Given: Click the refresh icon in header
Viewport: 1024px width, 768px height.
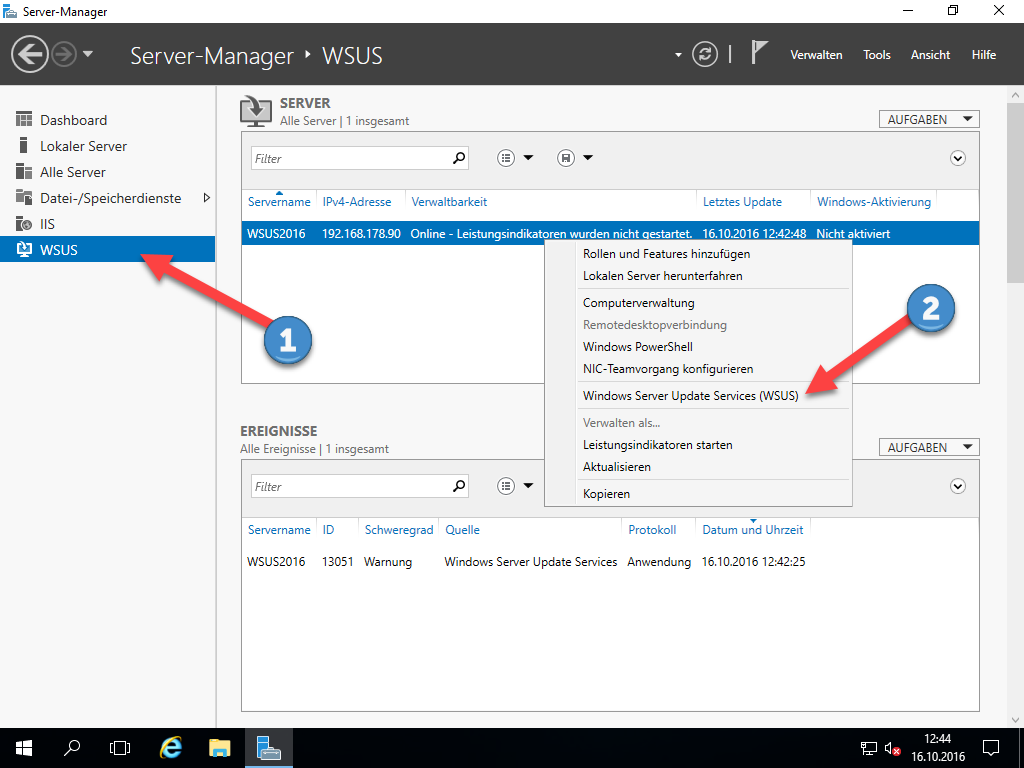Looking at the screenshot, I should [x=705, y=55].
